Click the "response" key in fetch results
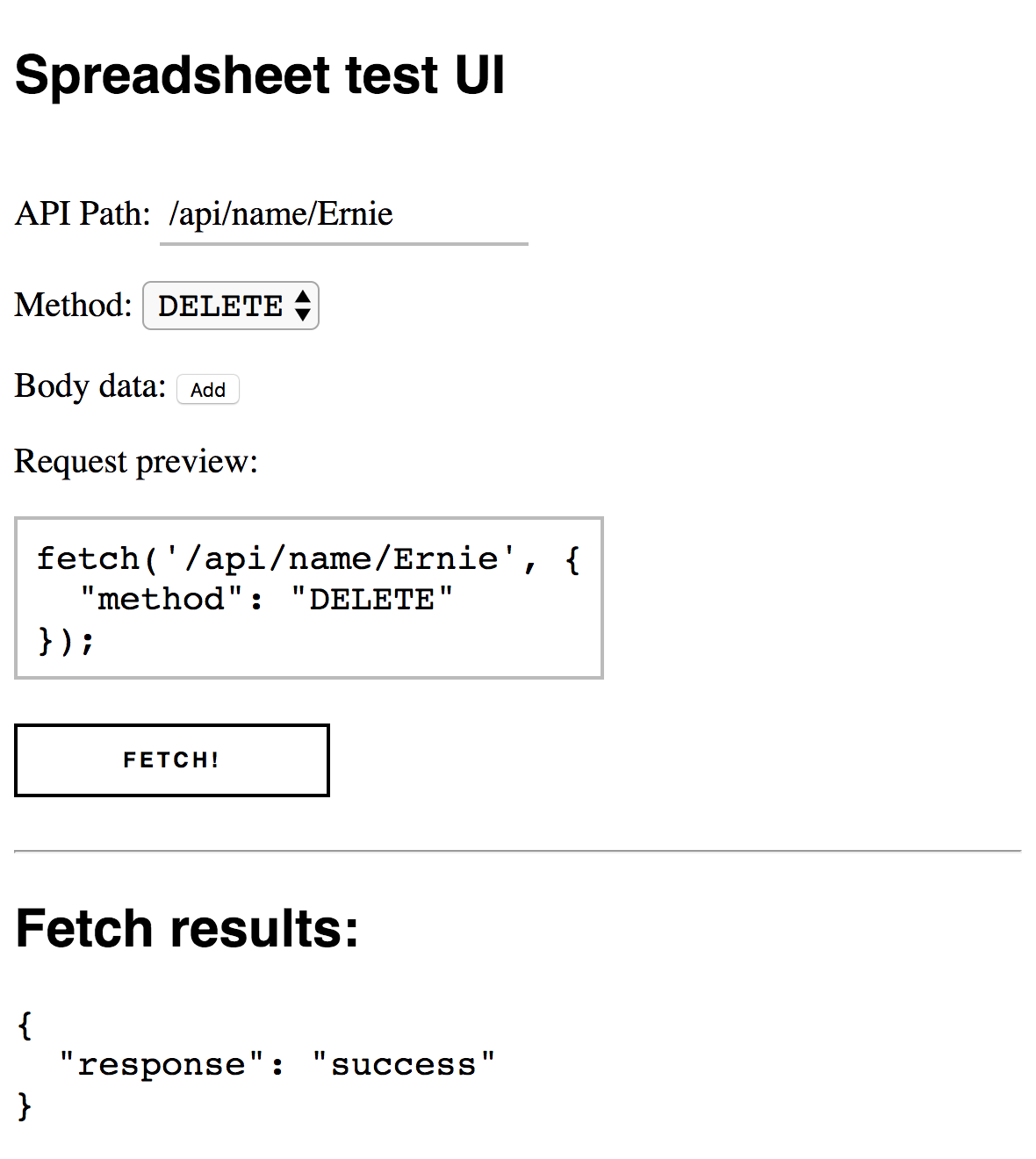Image resolution: width=1036 pixels, height=1159 pixels. [162, 1064]
